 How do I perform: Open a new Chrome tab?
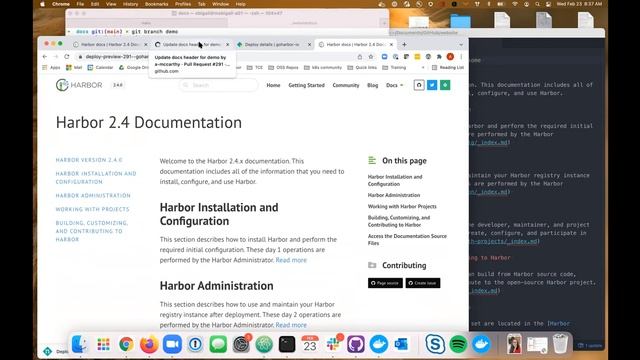click(x=404, y=44)
